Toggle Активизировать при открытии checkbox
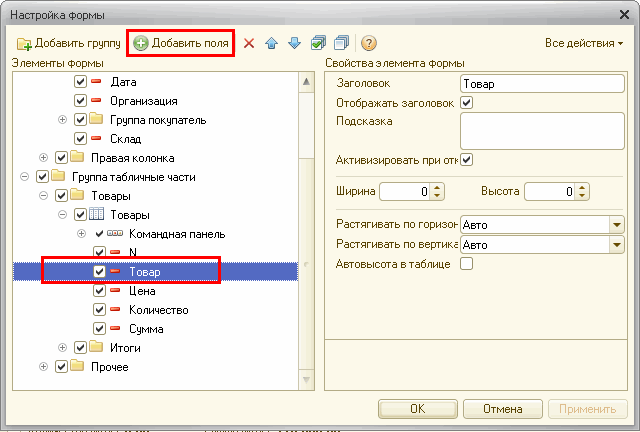 click(x=467, y=160)
